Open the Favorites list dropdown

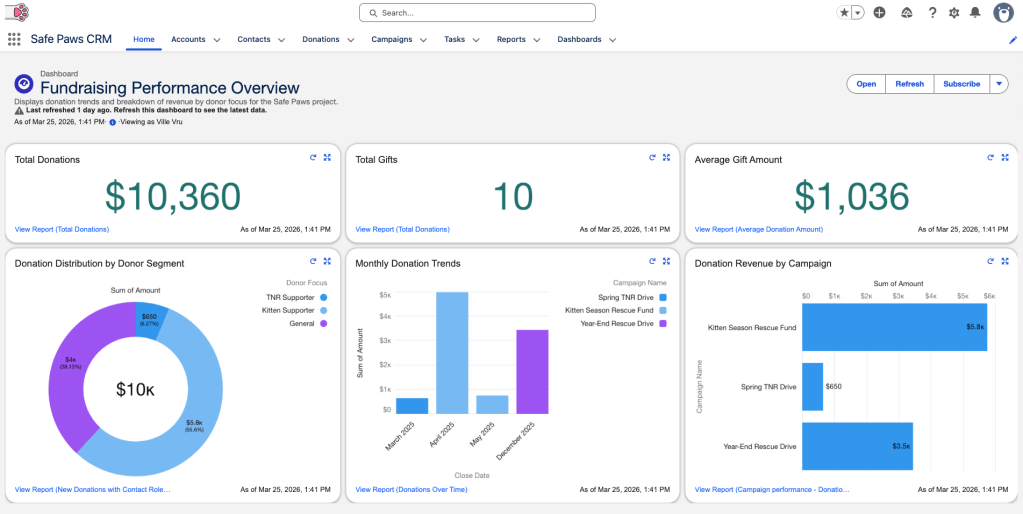click(x=857, y=13)
